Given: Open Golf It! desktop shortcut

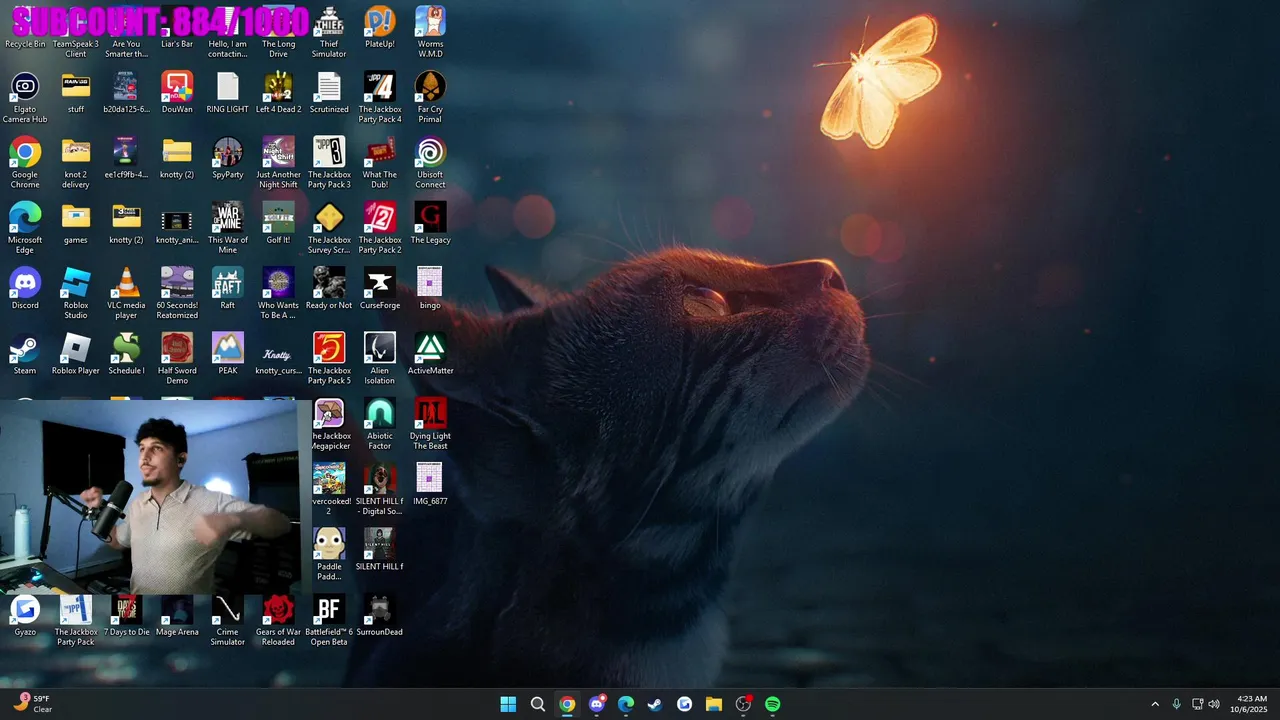Looking at the screenshot, I should pos(278,223).
